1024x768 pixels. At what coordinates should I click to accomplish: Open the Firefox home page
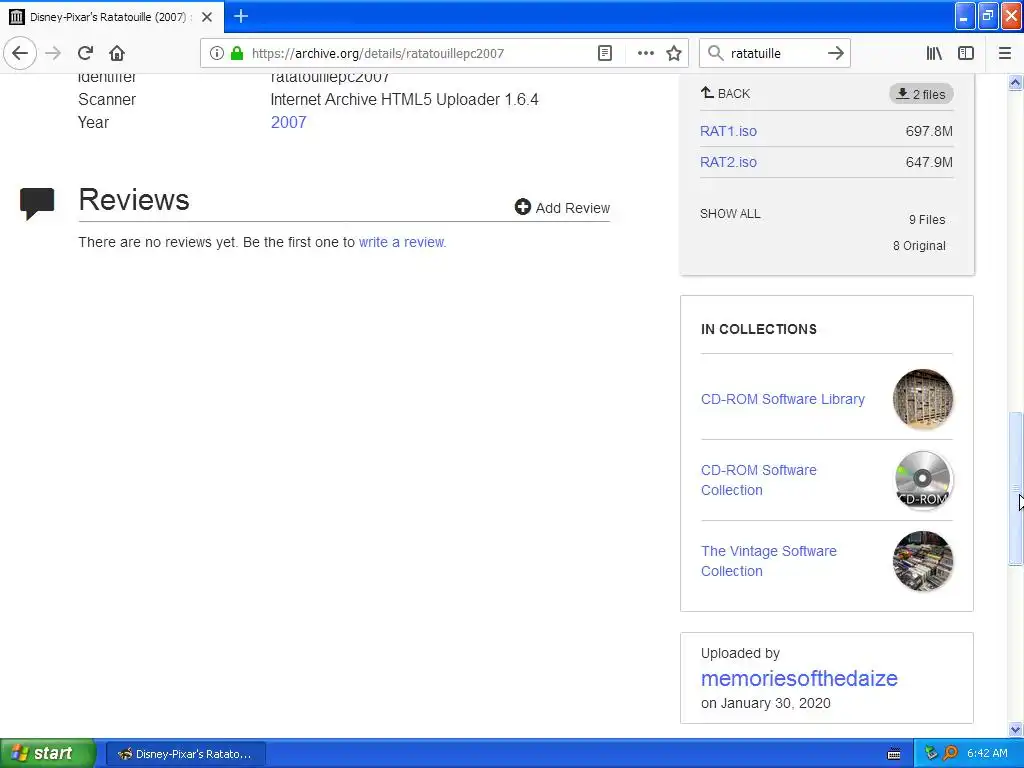point(117,54)
